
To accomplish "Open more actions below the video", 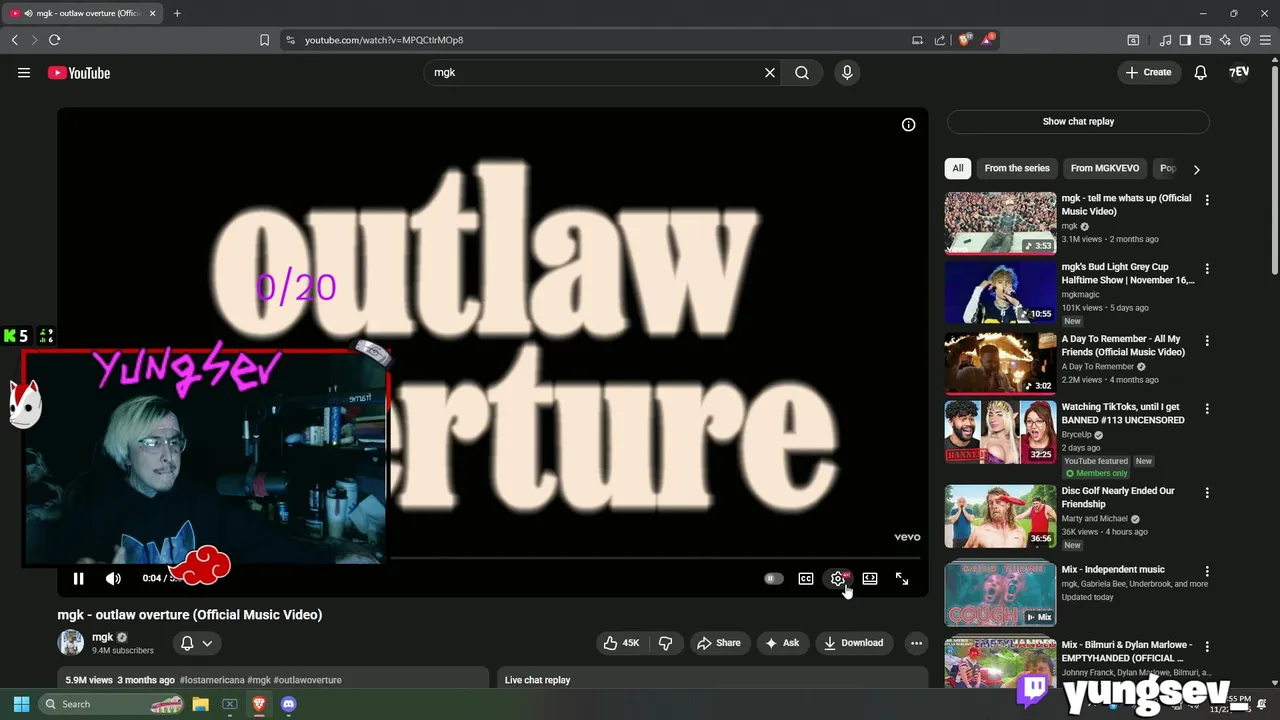I will point(915,643).
